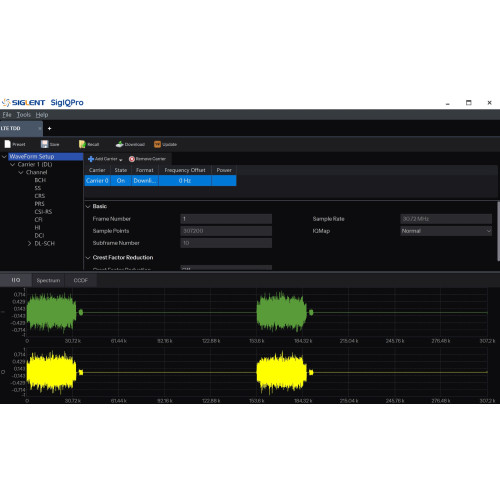The width and height of the screenshot is (500, 500).
Task: Select DL-SCH in the channel tree
Action: pos(44,244)
